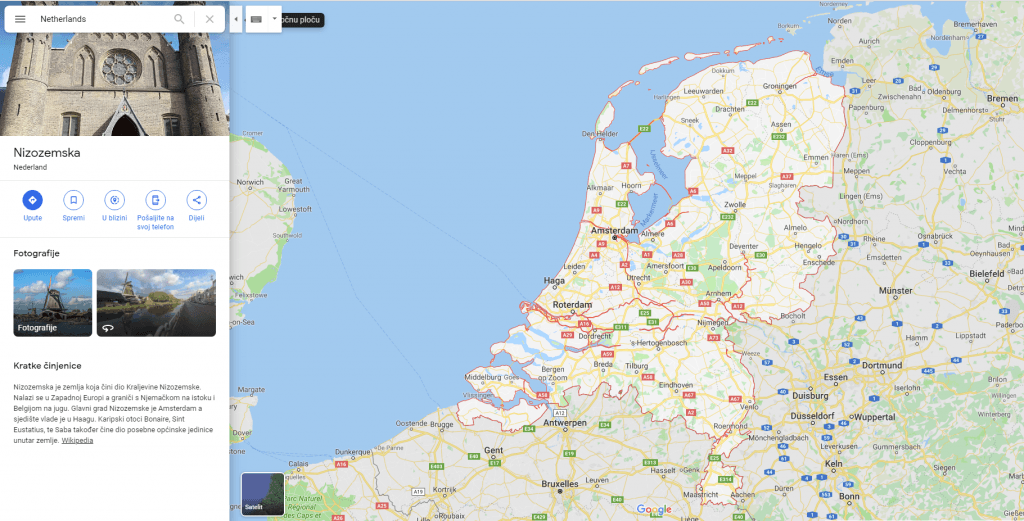The image size is (1024, 521).
Task: Click Bielefeld label on map
Action: 986,274
